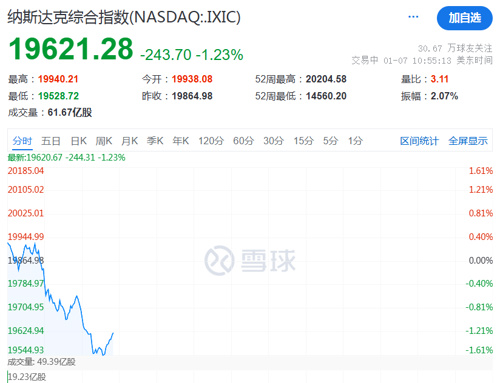This screenshot has width=500, height=383.
Task: Open the three-dot more options menu
Action: [413, 17]
